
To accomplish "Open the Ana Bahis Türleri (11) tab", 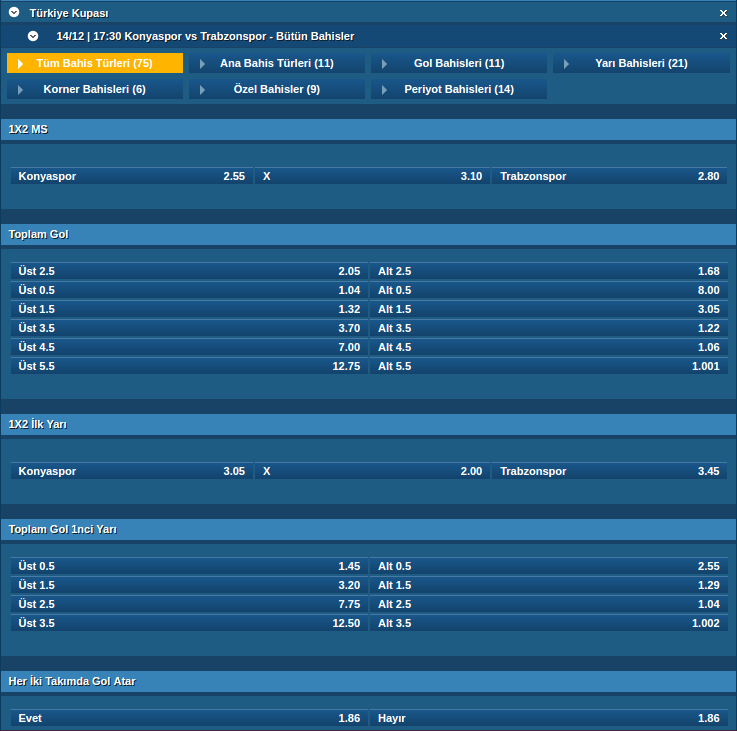I will [x=277, y=63].
